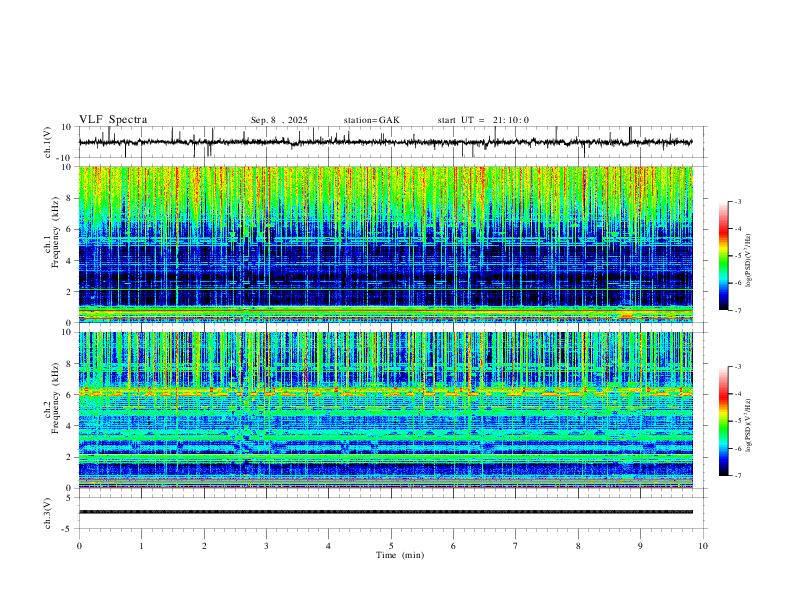Image resolution: width=792 pixels, height=612 pixels.
Task: Click the ch.3(V) flat black trace
Action: [x=386, y=512]
